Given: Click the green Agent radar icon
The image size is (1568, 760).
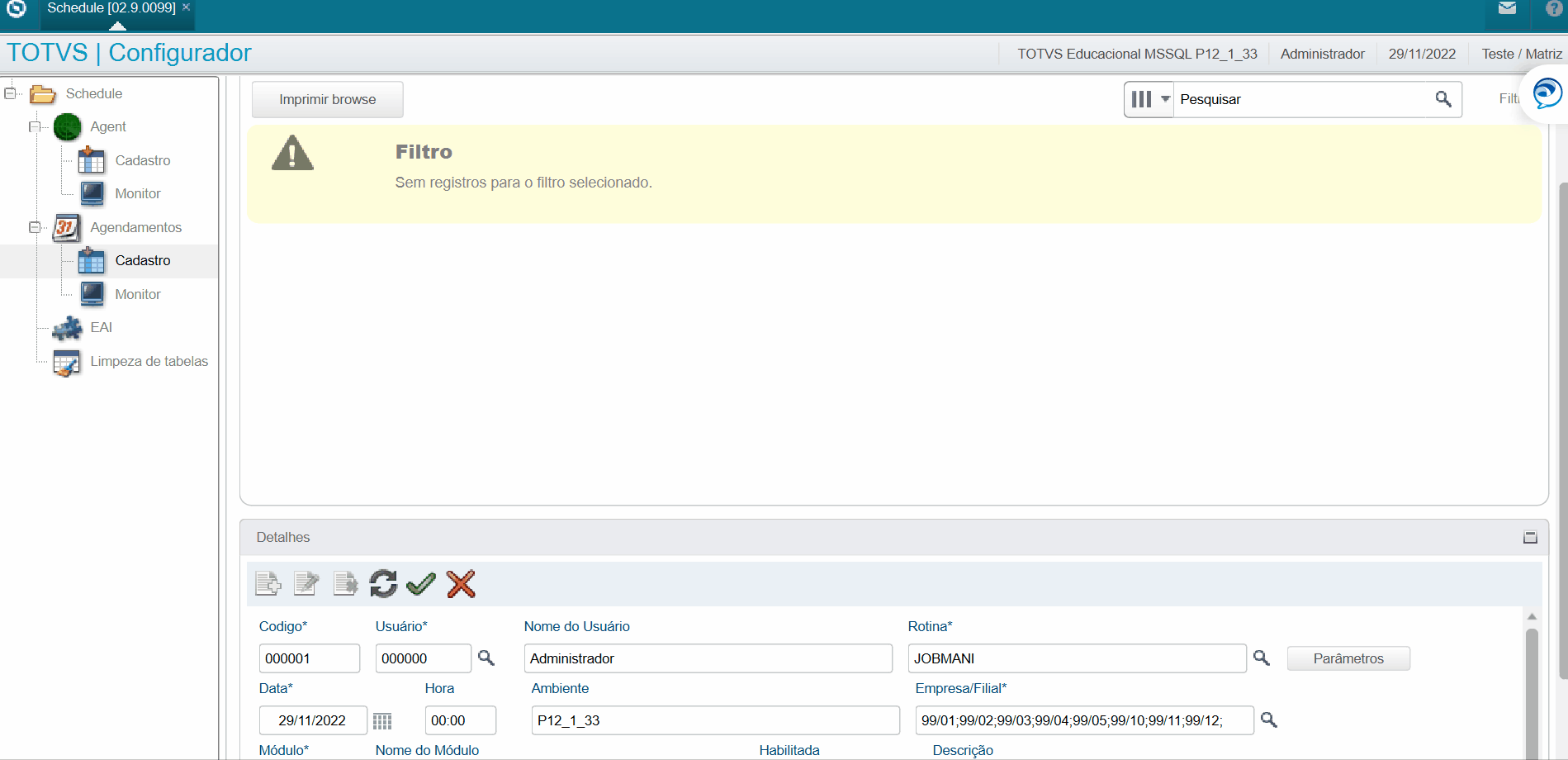Looking at the screenshot, I should click(67, 127).
